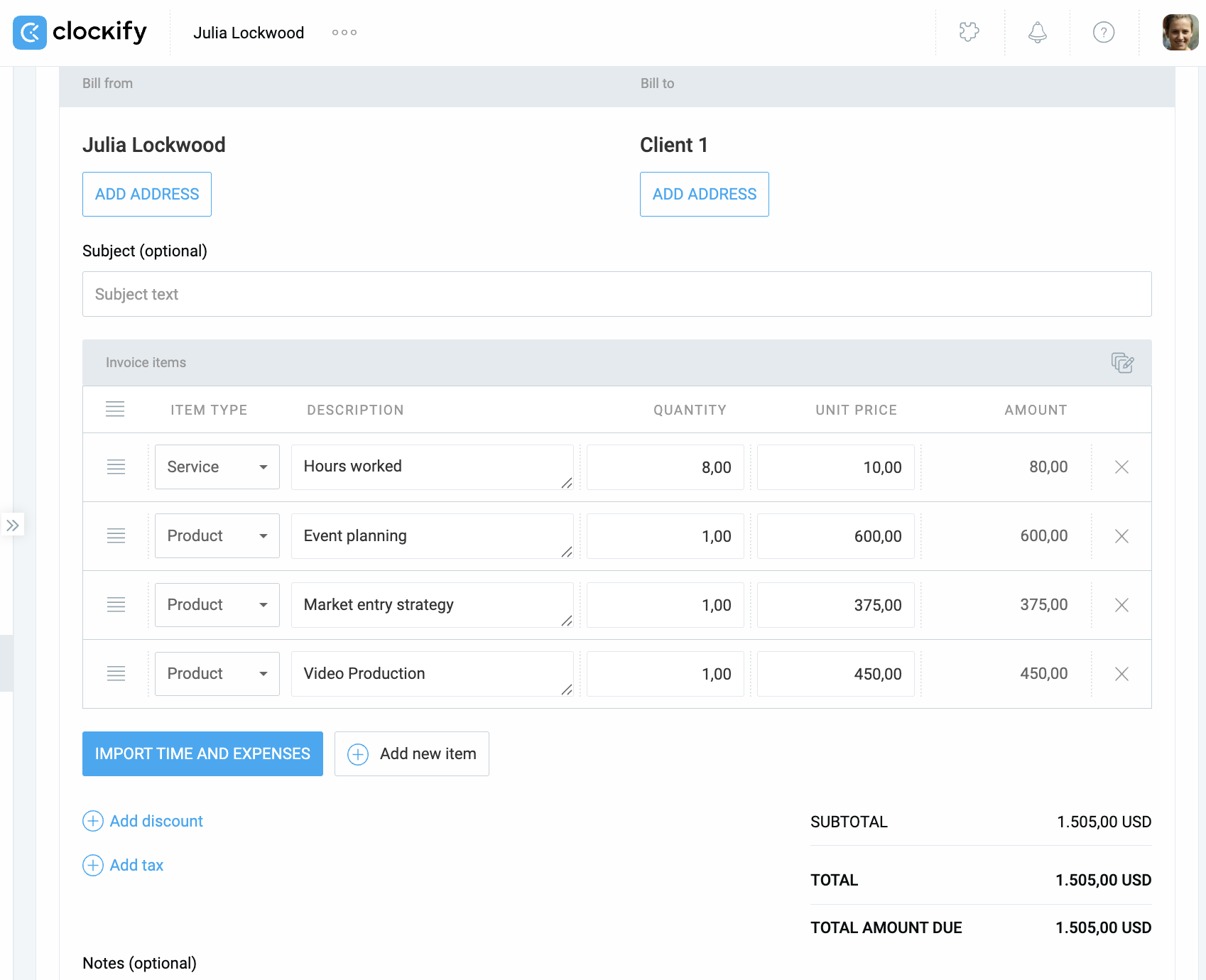Image resolution: width=1206 pixels, height=980 pixels.
Task: Click ADD ADDRESS under Client 1
Action: (x=704, y=194)
